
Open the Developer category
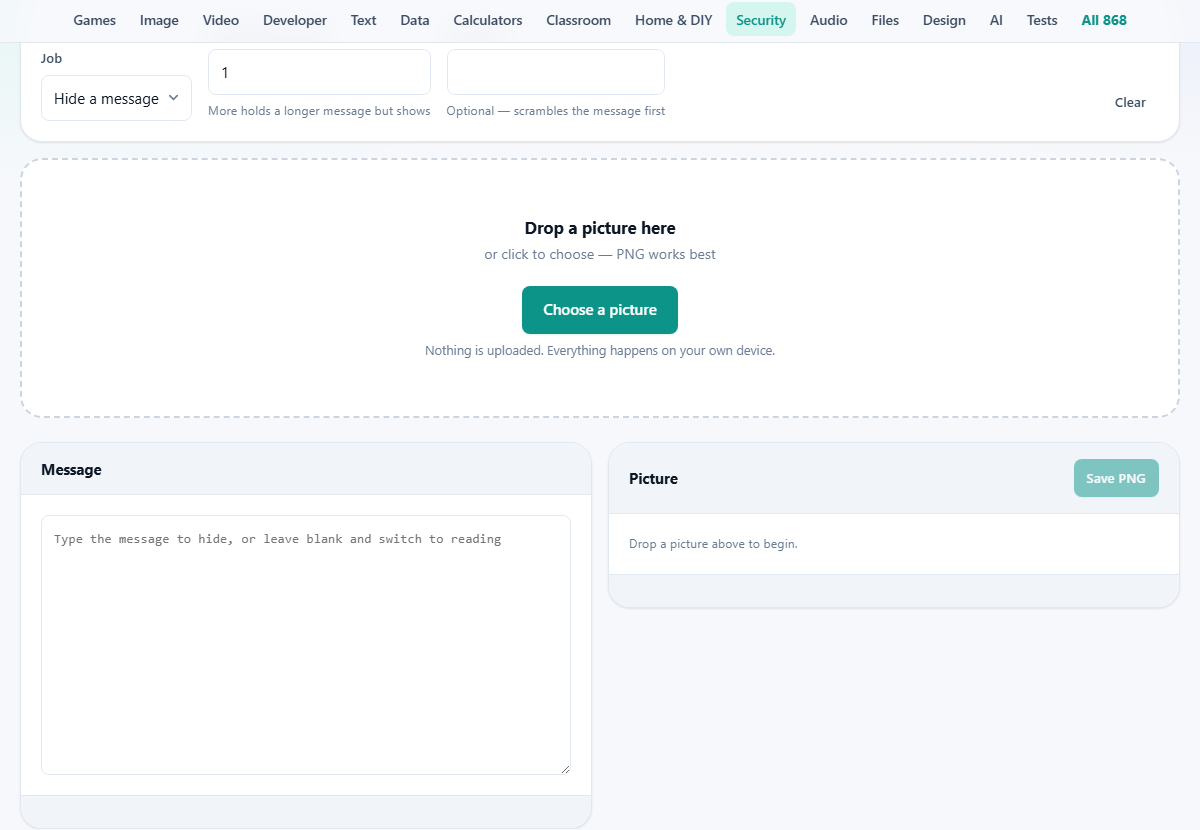[295, 20]
